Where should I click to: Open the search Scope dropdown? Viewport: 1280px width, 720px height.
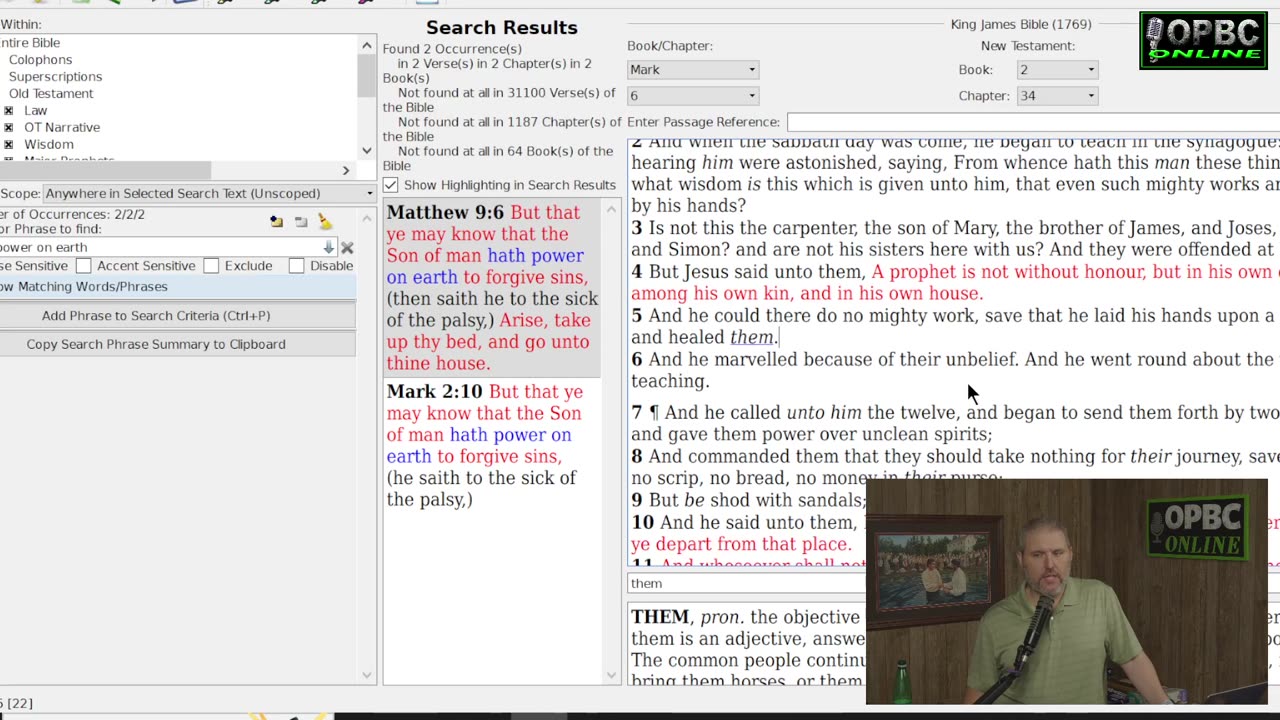[x=208, y=193]
